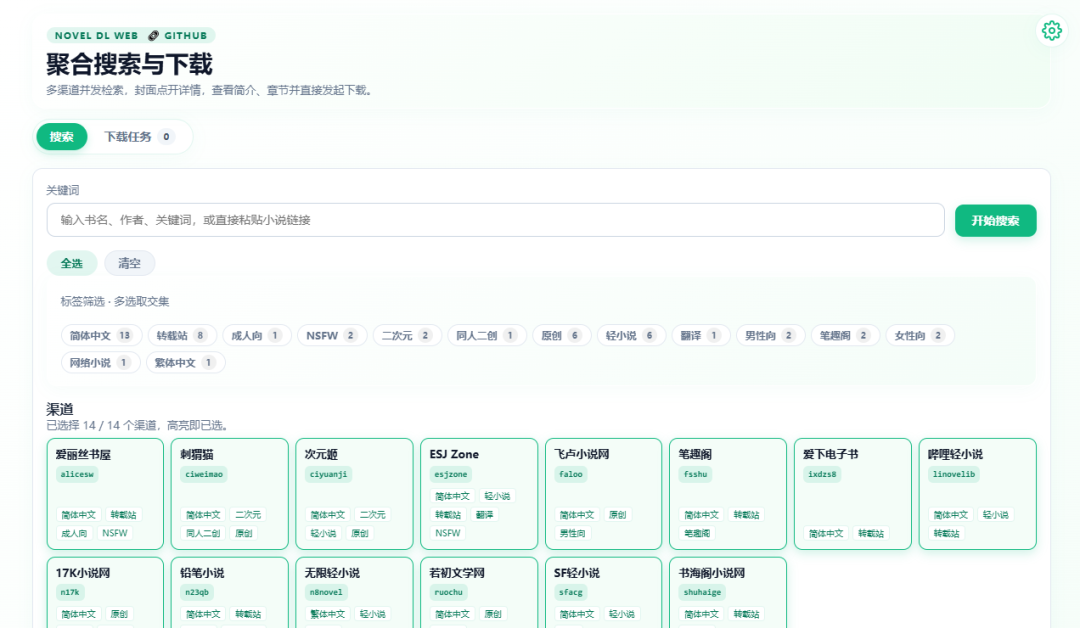
Task: Click the 全选 button
Action: tap(72, 263)
